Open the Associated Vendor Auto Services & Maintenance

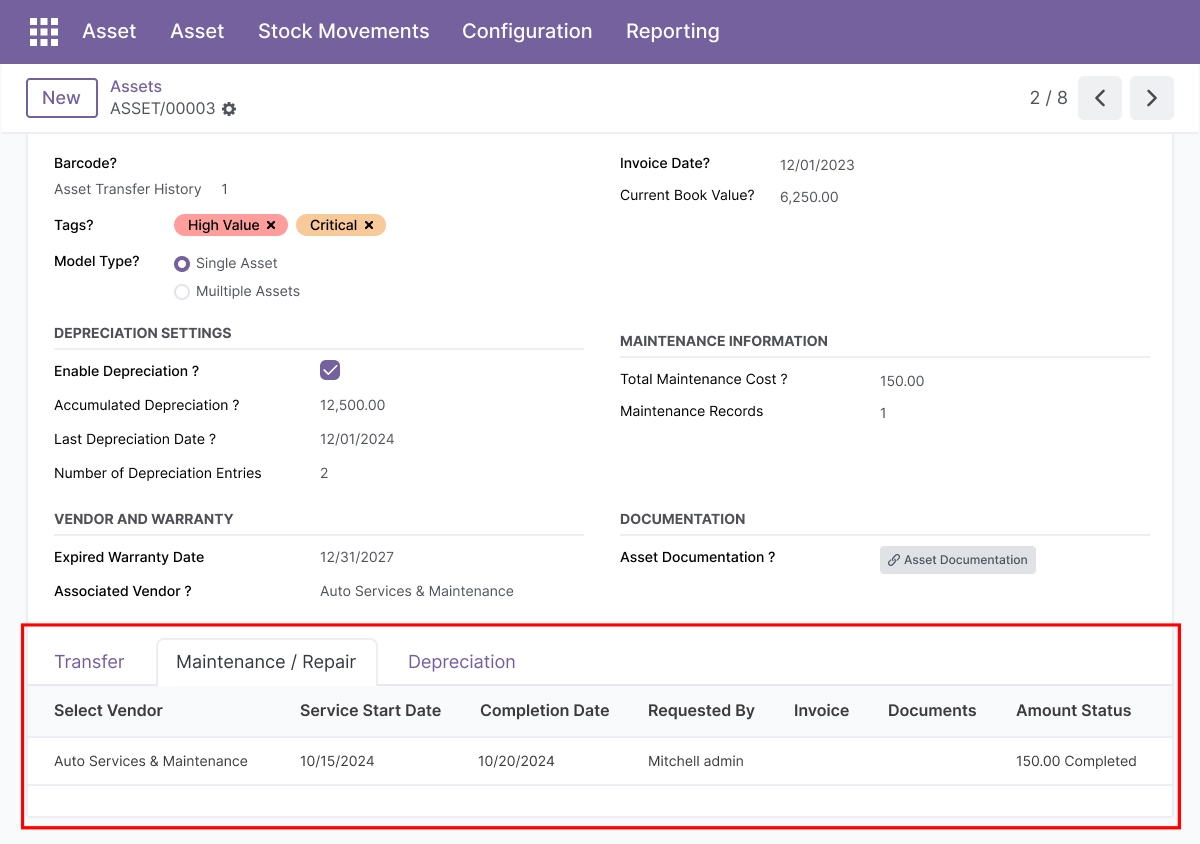(417, 591)
